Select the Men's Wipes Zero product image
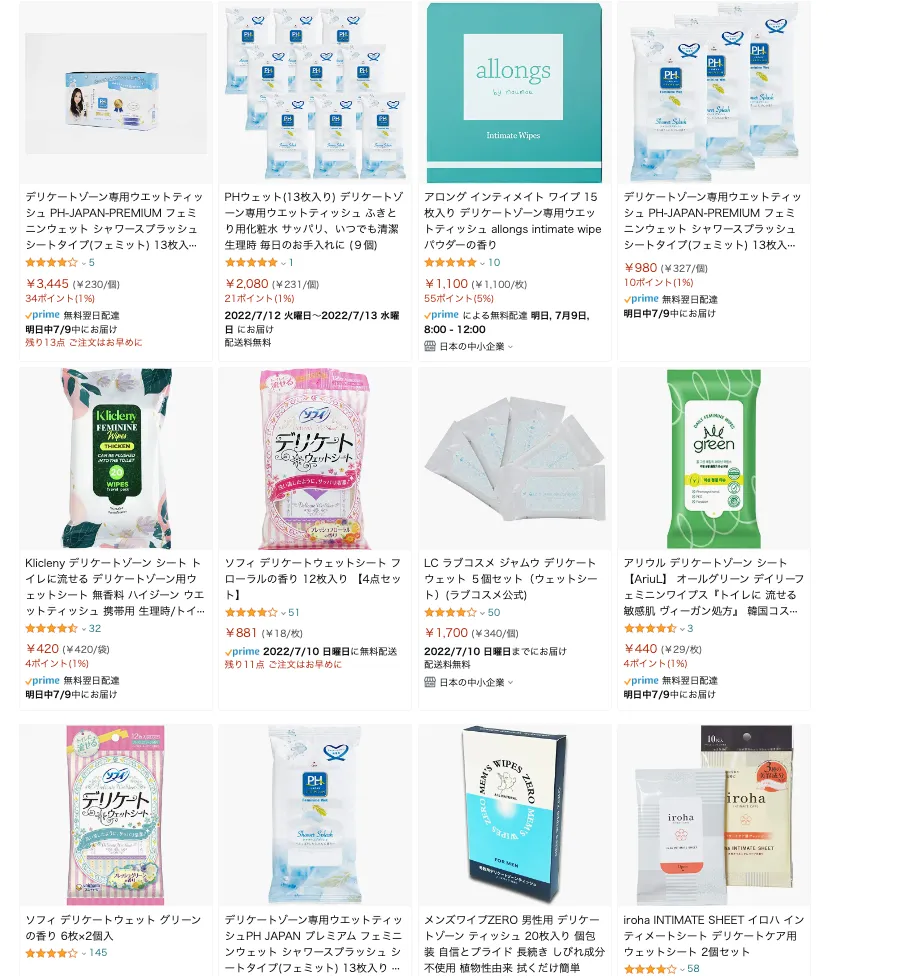Viewport: 924px width, 976px height. pyautogui.click(x=514, y=814)
